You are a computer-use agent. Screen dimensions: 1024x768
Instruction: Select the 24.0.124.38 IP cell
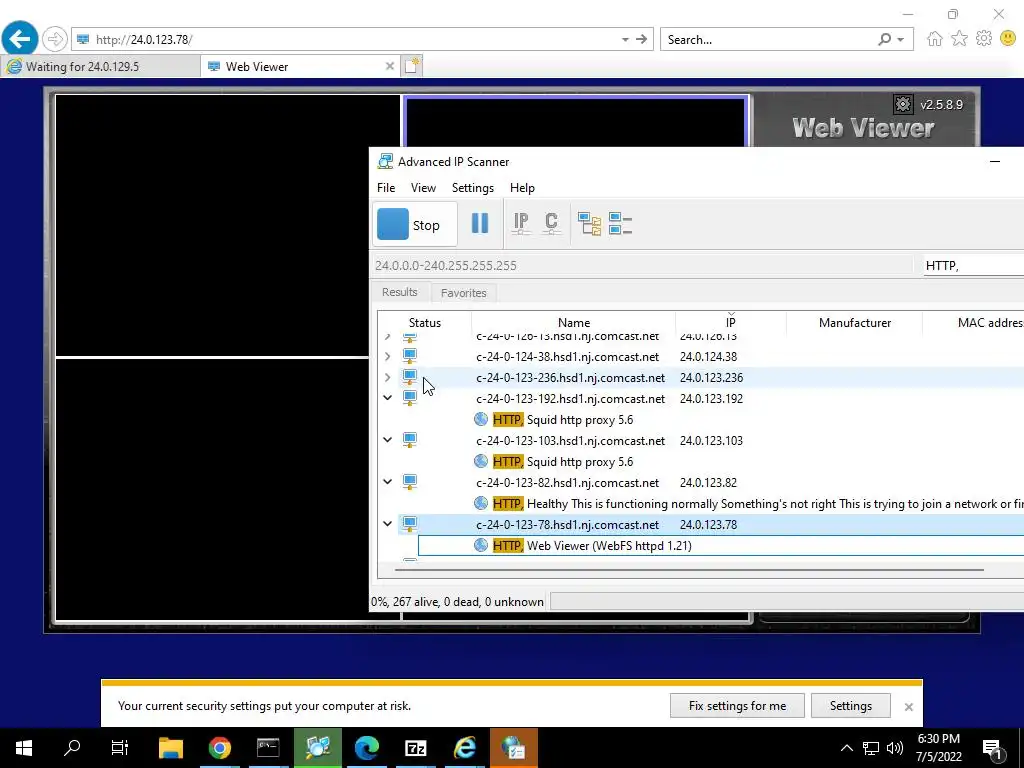pos(708,357)
